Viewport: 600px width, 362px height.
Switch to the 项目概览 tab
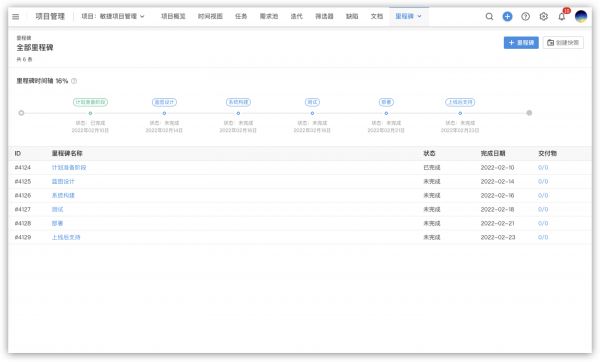coord(173,16)
